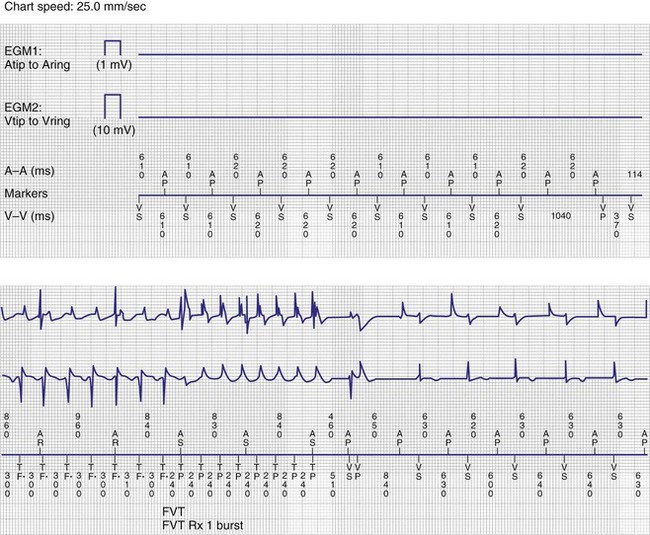Click the 960 A–A interval in the lower strip
Screen dimensions: 650x535
[x=77, y=421]
